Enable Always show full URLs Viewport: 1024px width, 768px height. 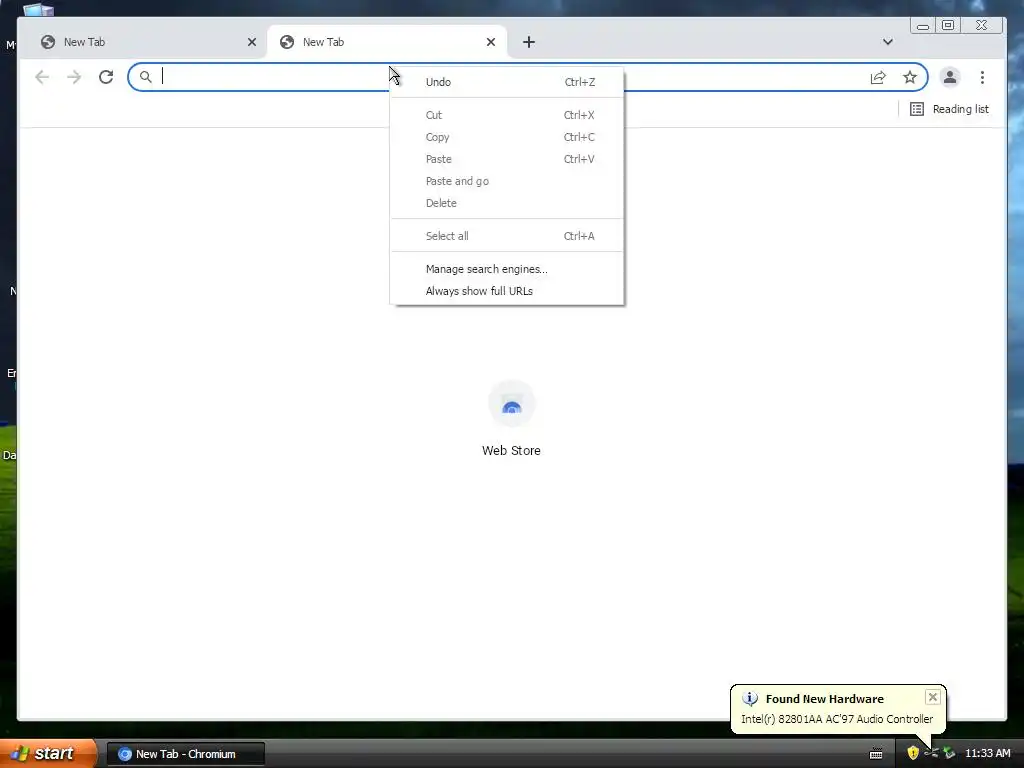click(x=507, y=291)
